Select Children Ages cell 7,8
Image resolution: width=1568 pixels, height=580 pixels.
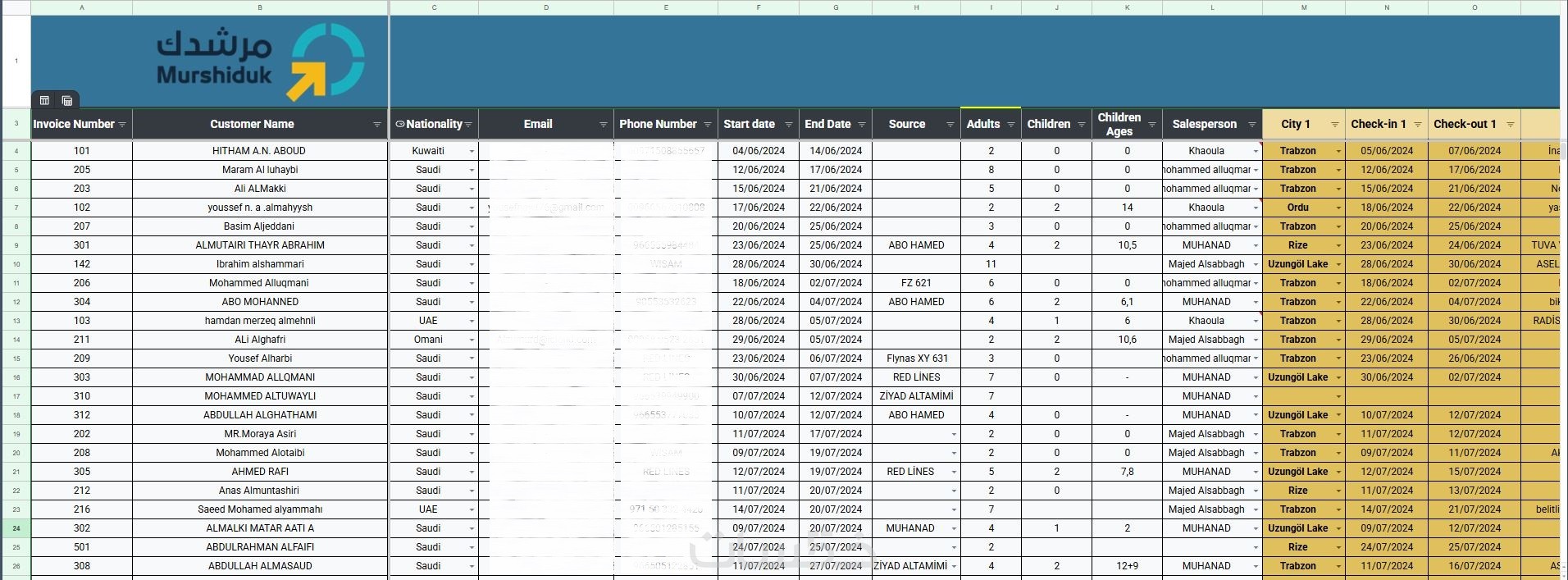[x=1127, y=472]
